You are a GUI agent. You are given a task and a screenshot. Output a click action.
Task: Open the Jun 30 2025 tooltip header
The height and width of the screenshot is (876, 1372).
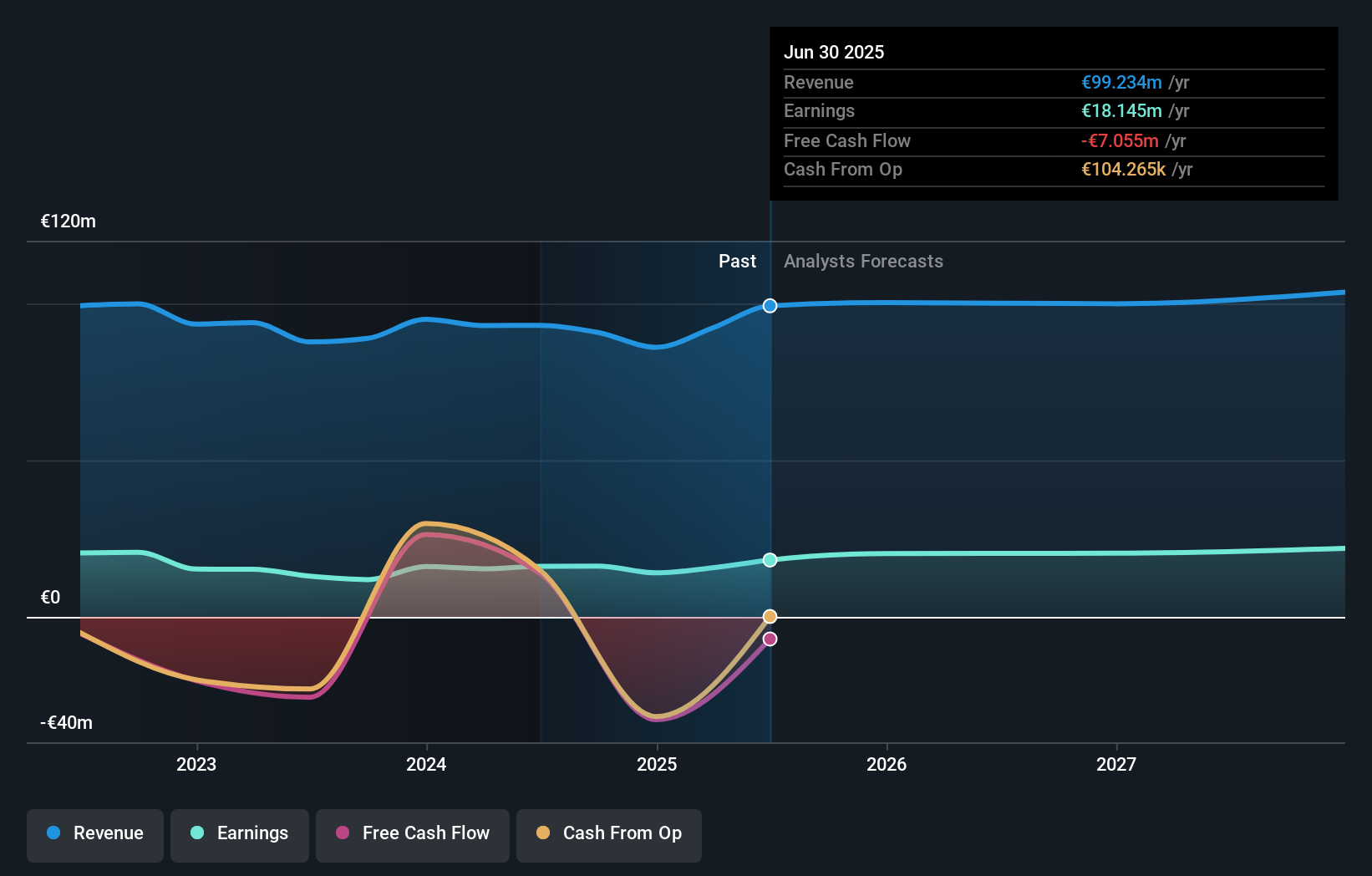pos(834,52)
